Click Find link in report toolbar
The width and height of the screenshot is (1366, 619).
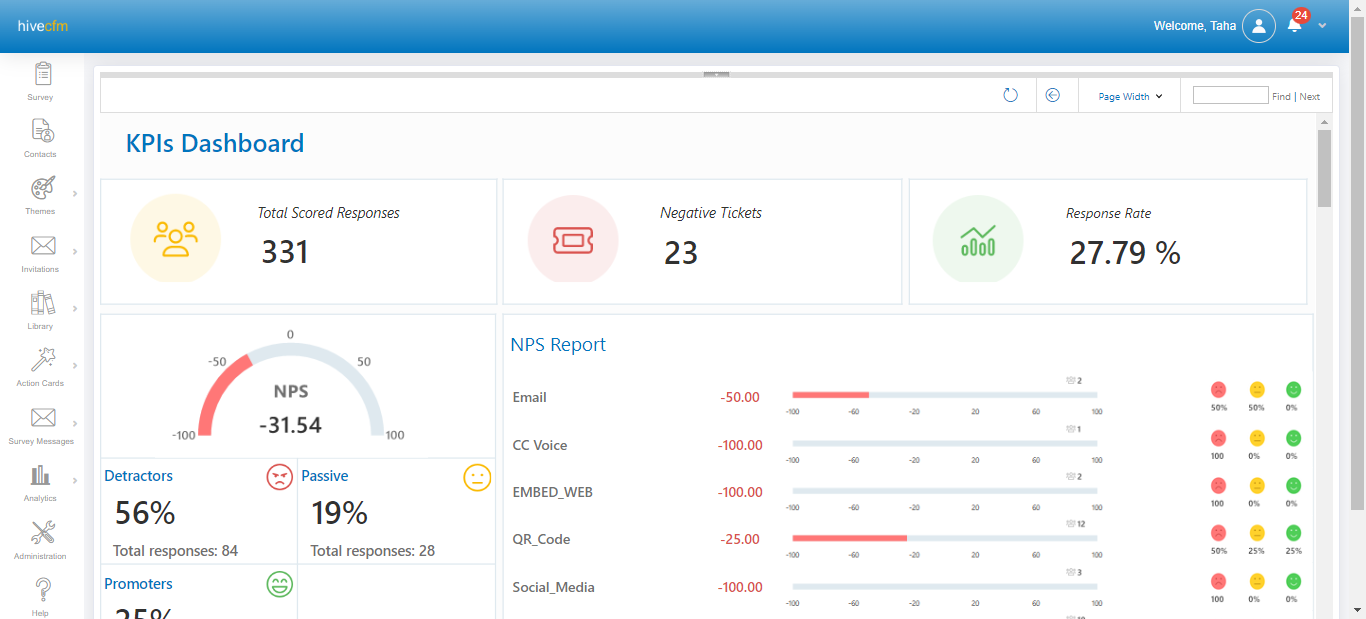[x=1281, y=97]
